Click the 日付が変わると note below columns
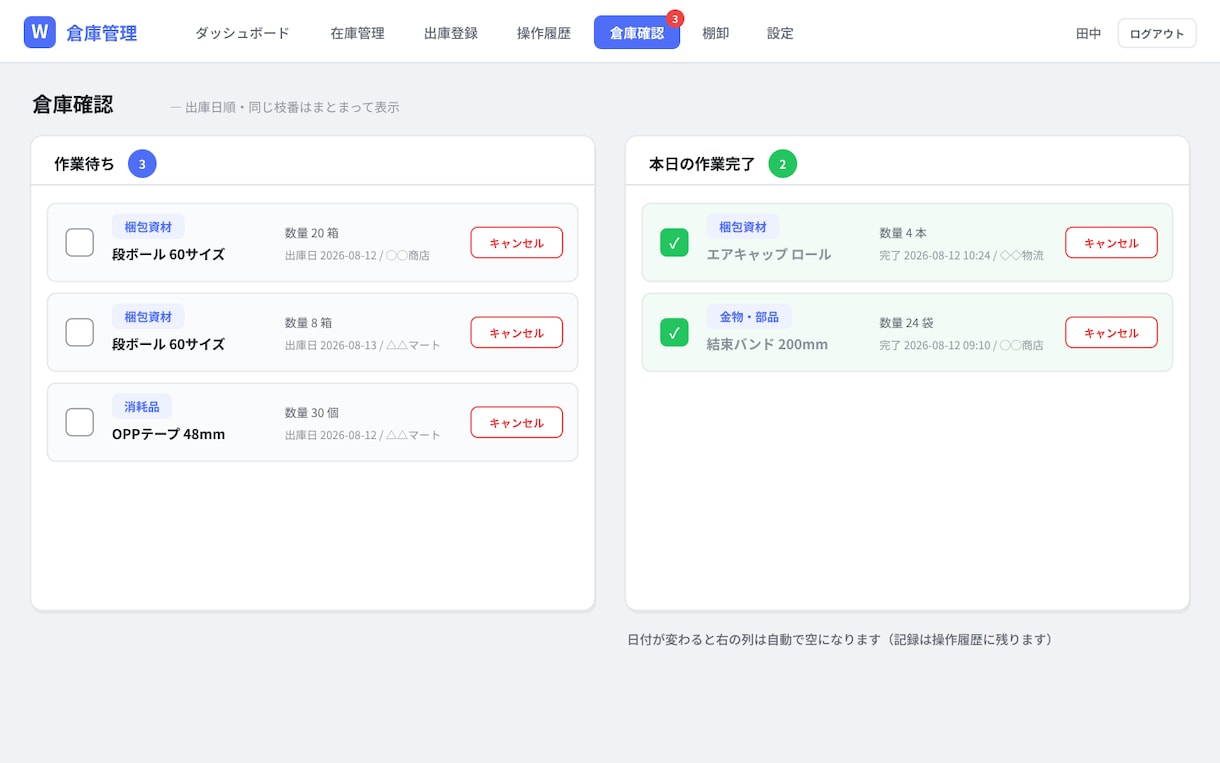Viewport: 1220px width, 763px height. pos(840,639)
